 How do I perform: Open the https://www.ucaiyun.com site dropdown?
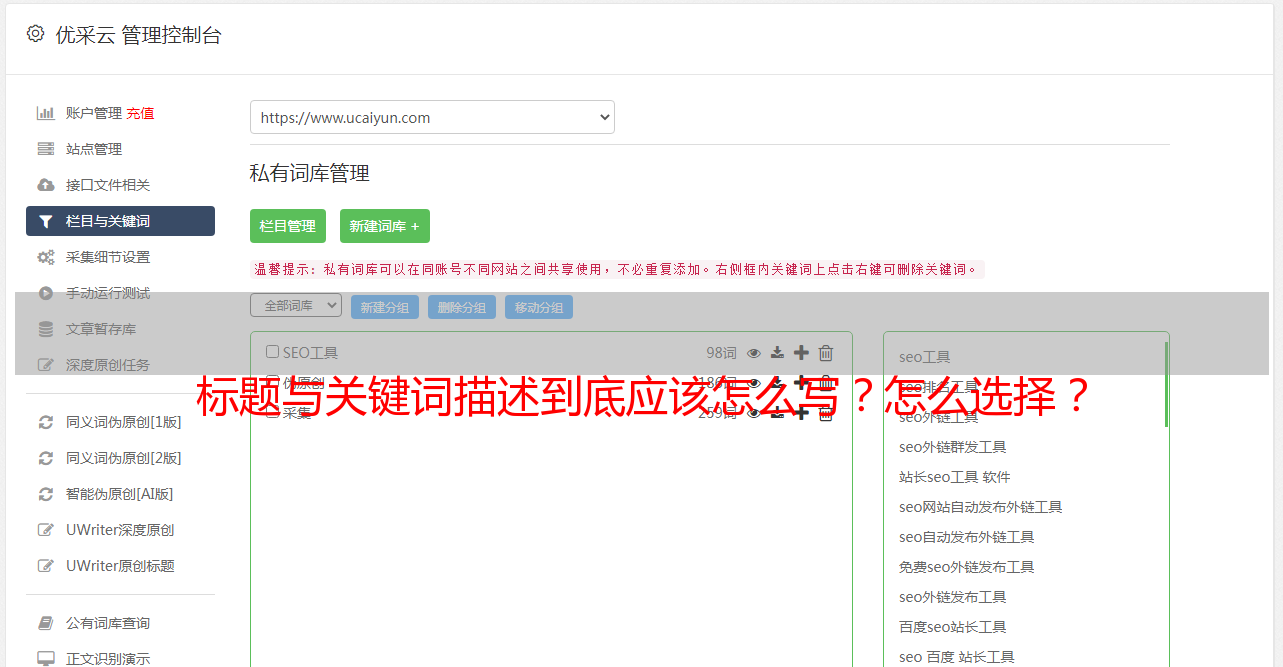click(x=432, y=117)
